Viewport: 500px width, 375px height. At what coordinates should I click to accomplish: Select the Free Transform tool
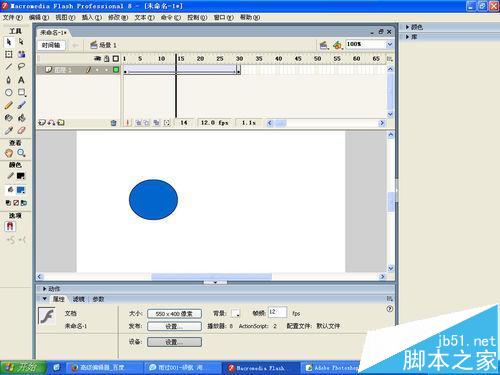(9, 54)
